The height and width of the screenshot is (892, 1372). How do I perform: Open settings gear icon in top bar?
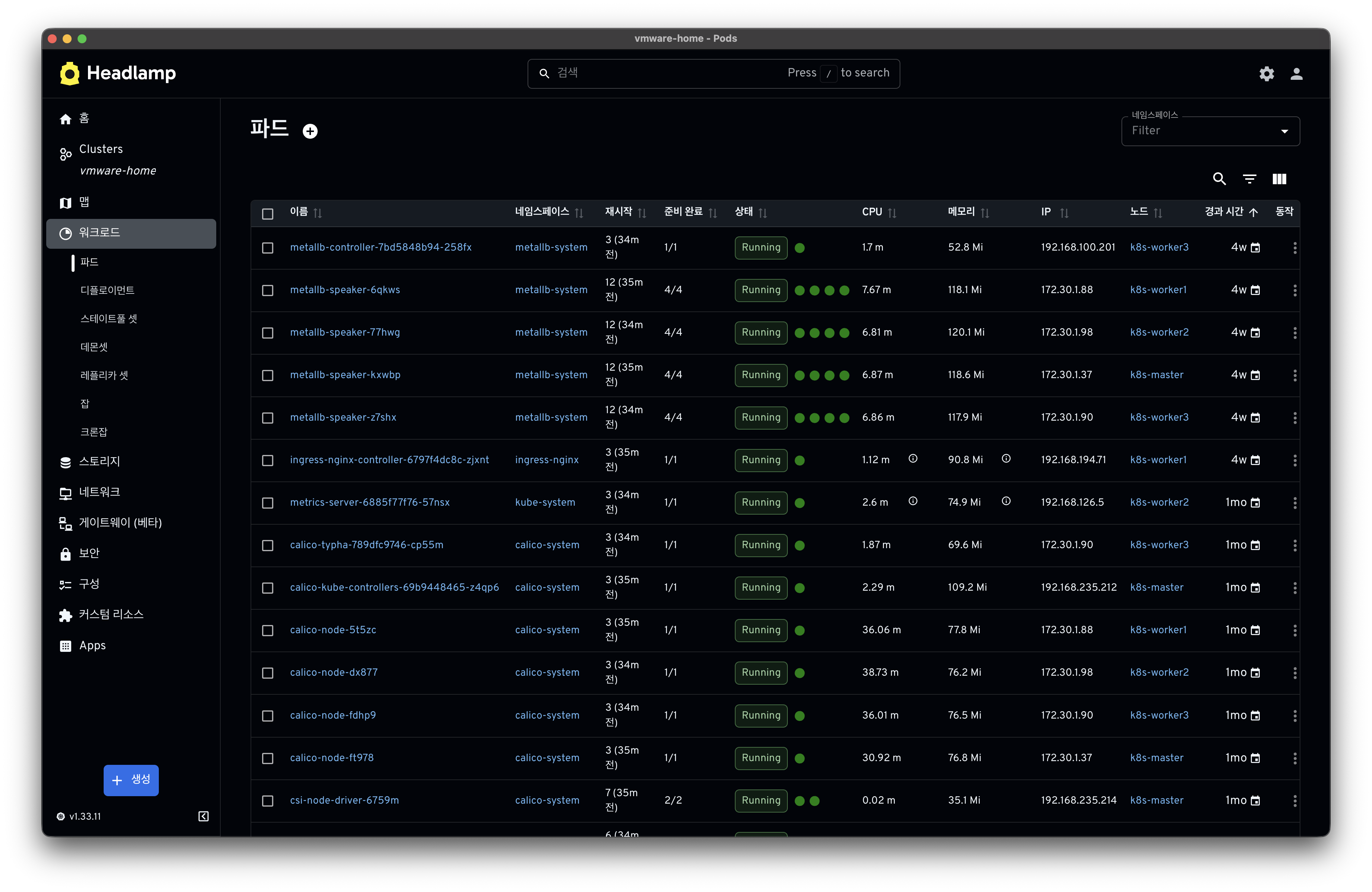(1266, 74)
